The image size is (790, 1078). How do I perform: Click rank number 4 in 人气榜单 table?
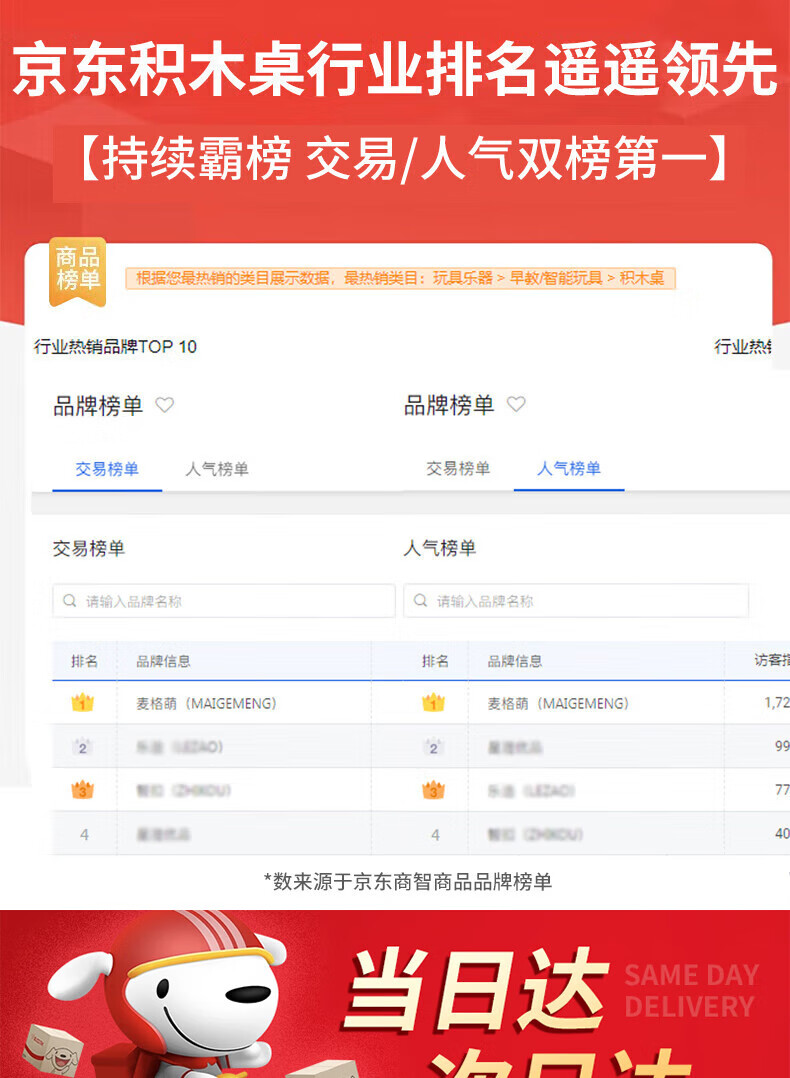click(435, 835)
